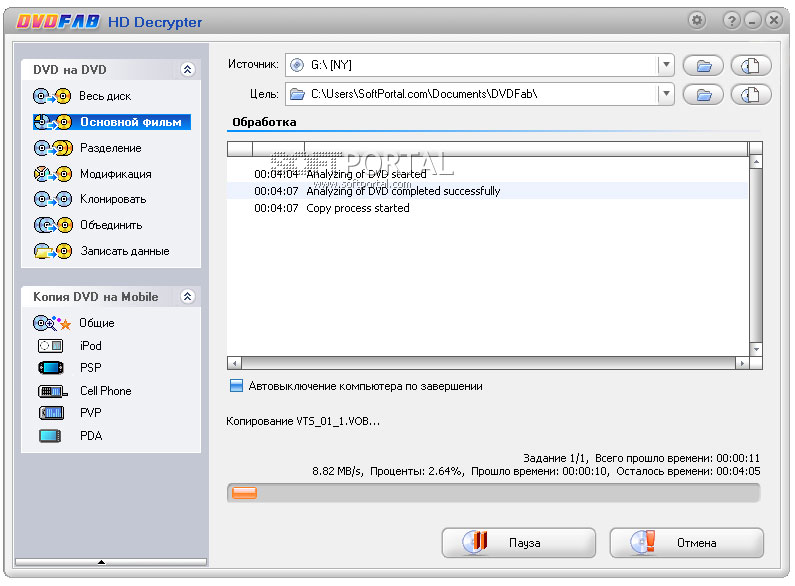
Task: Select log row Analyzing of DVD completed successfully
Action: click(487, 191)
